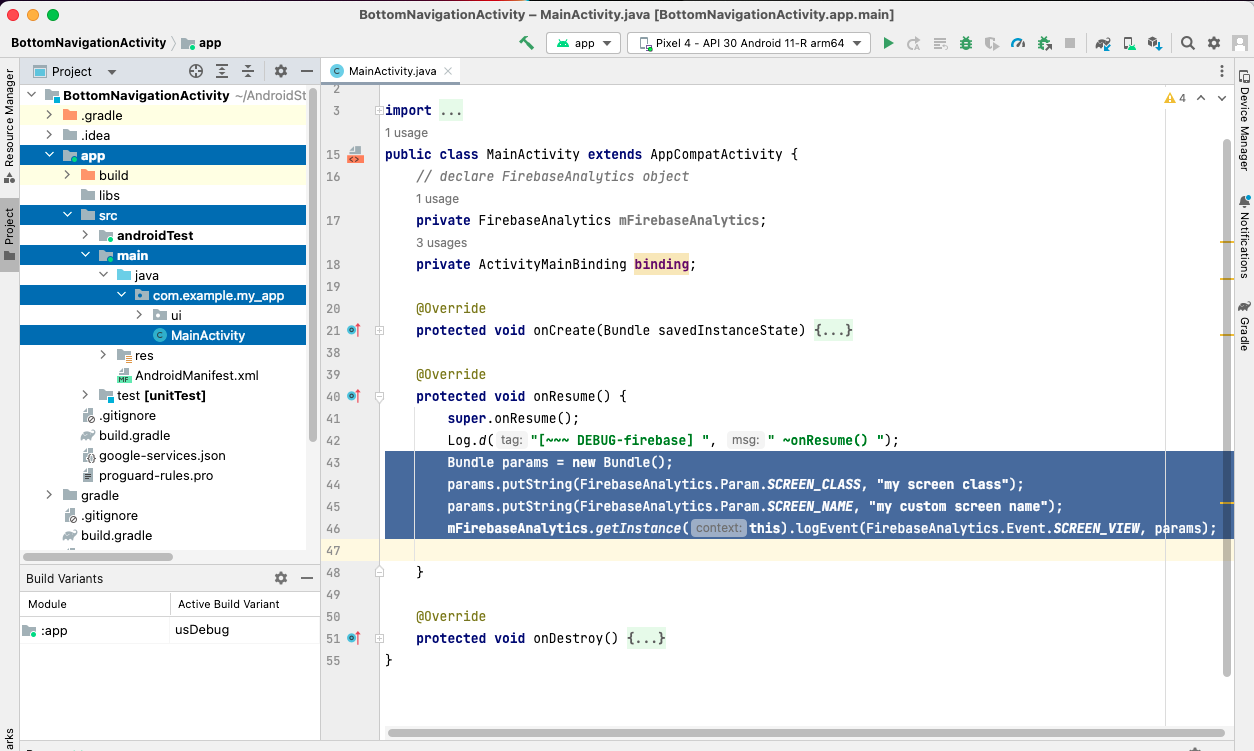Sync Project with Gradle Files elephant icon
The image size is (1254, 751).
click(1103, 43)
